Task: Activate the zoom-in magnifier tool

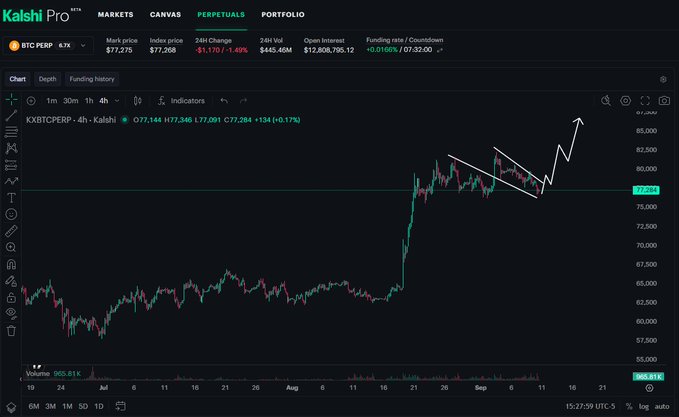Action: [11, 247]
